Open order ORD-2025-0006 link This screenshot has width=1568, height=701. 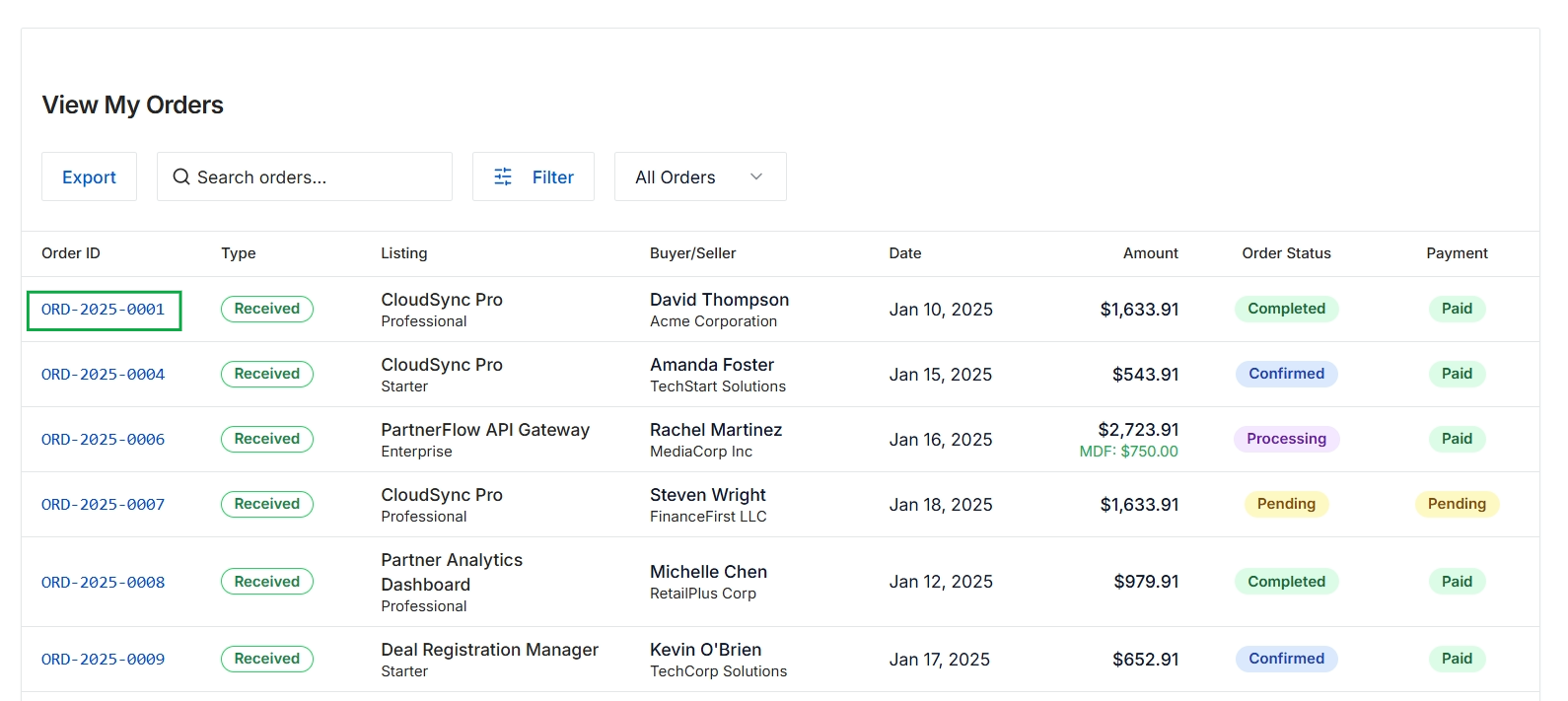(x=104, y=440)
